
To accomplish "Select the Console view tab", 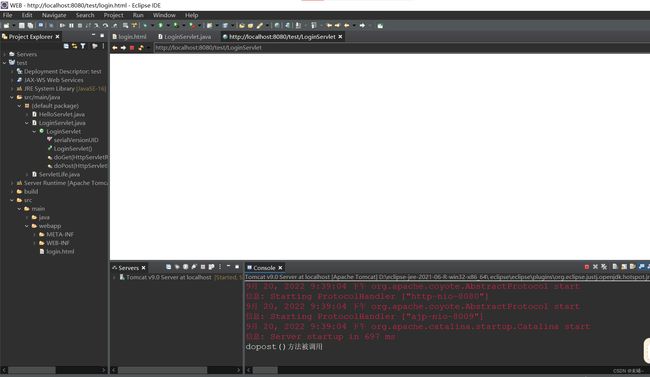I will click(264, 268).
